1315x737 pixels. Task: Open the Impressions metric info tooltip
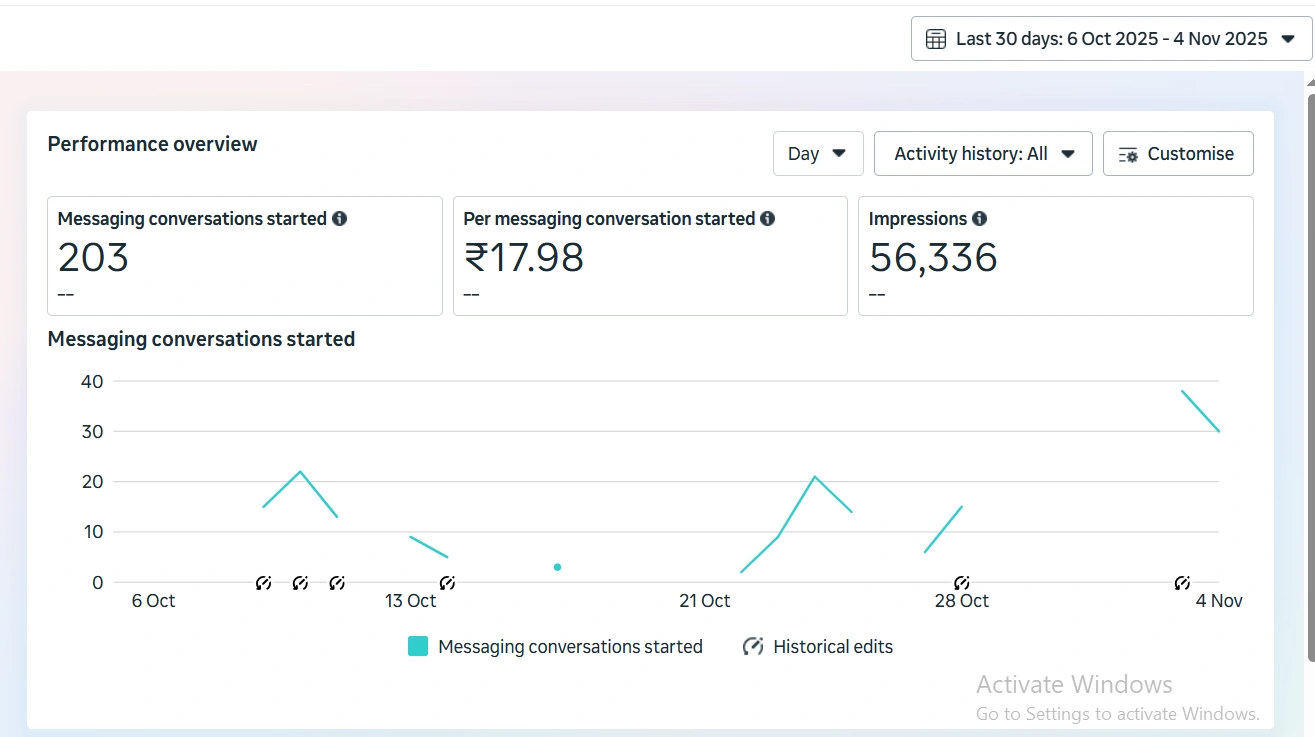coord(979,218)
